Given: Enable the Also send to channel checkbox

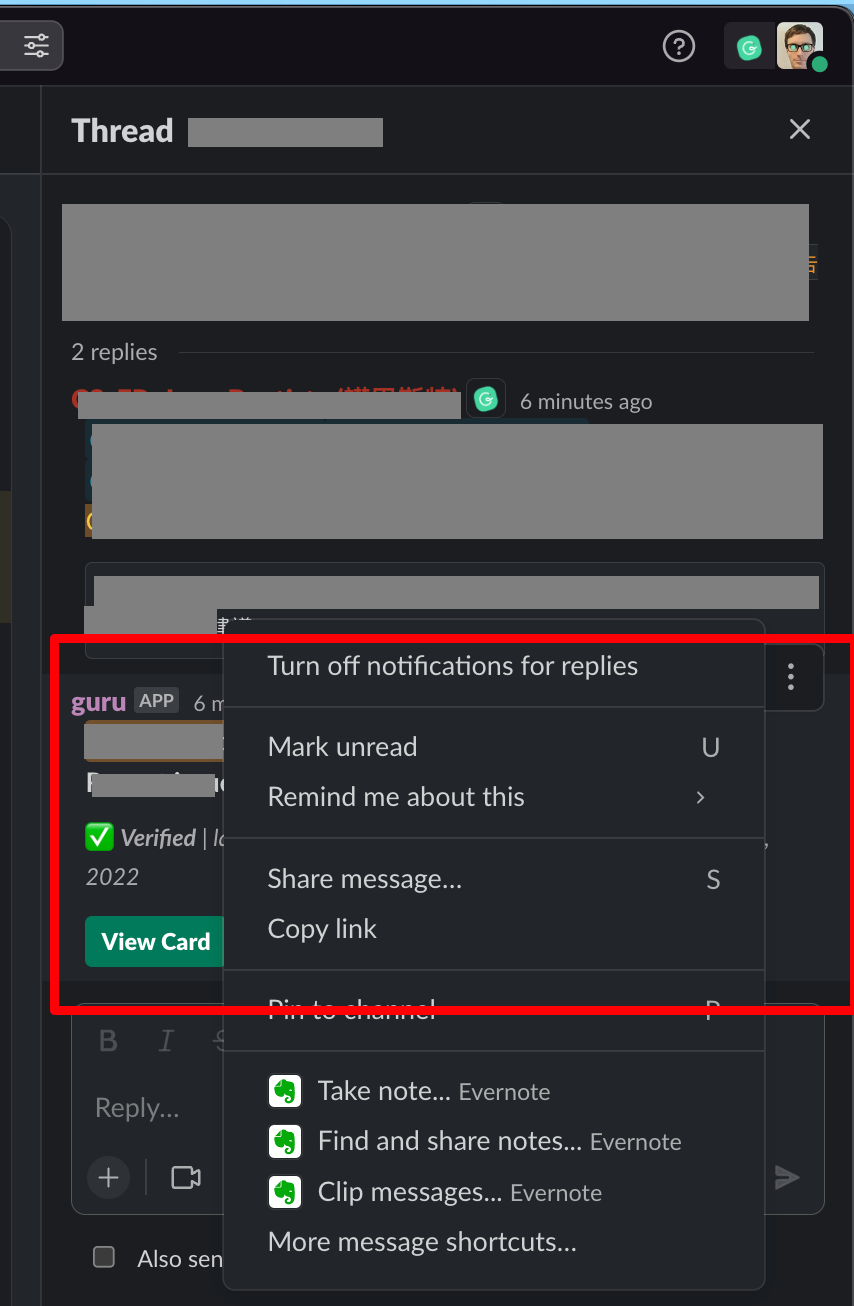Looking at the screenshot, I should pos(104,1257).
